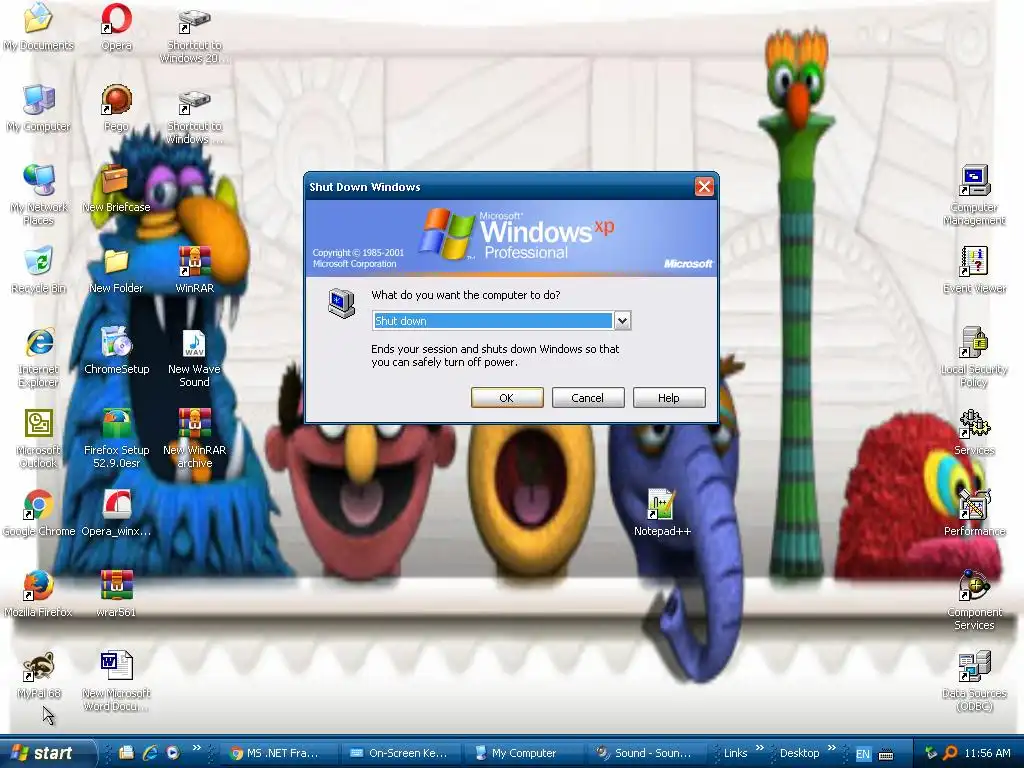Select Firefox Setup 52.9.0esr installer
This screenshot has width=1024, height=768.
point(116,438)
